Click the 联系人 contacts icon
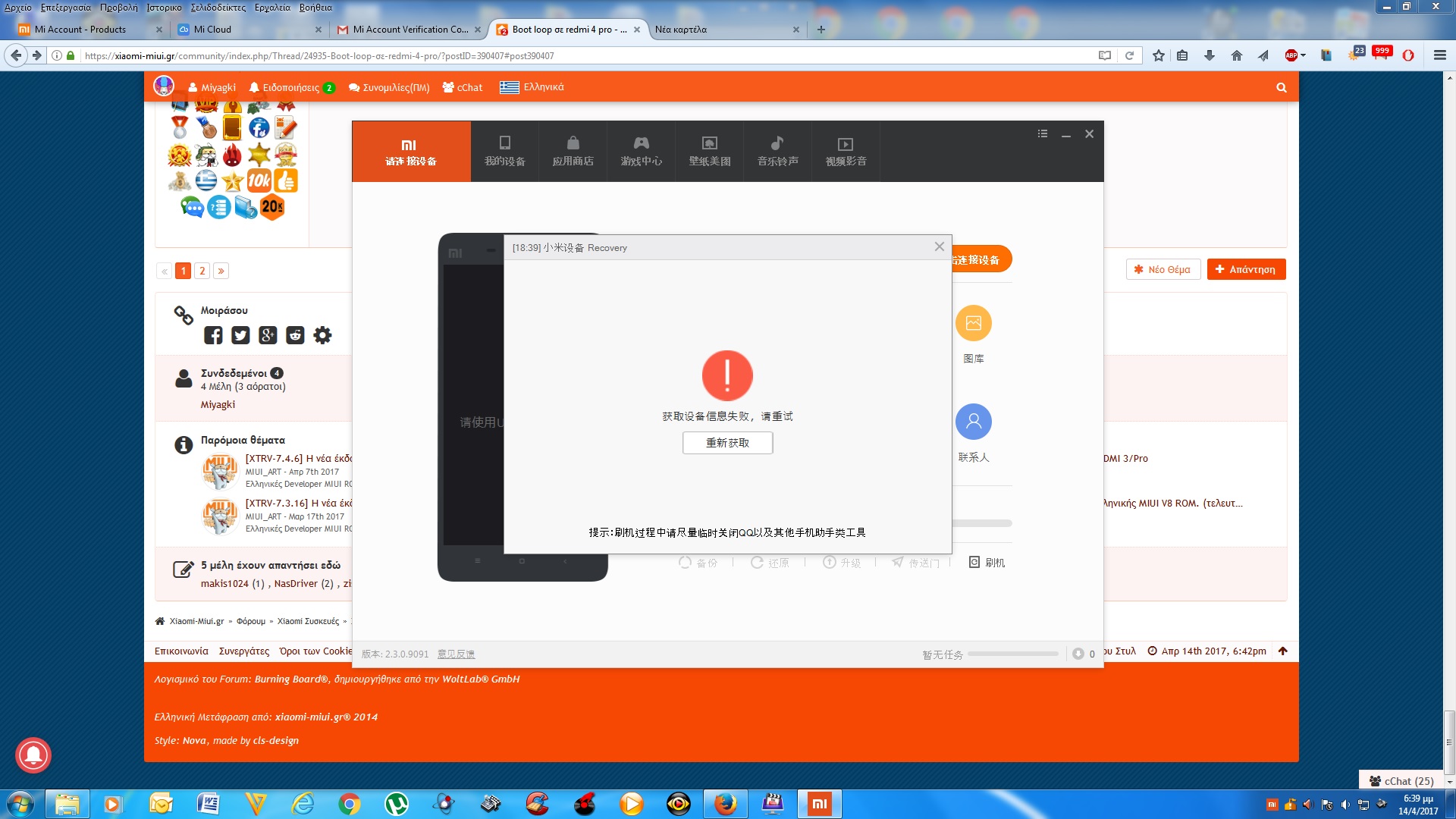 click(973, 422)
